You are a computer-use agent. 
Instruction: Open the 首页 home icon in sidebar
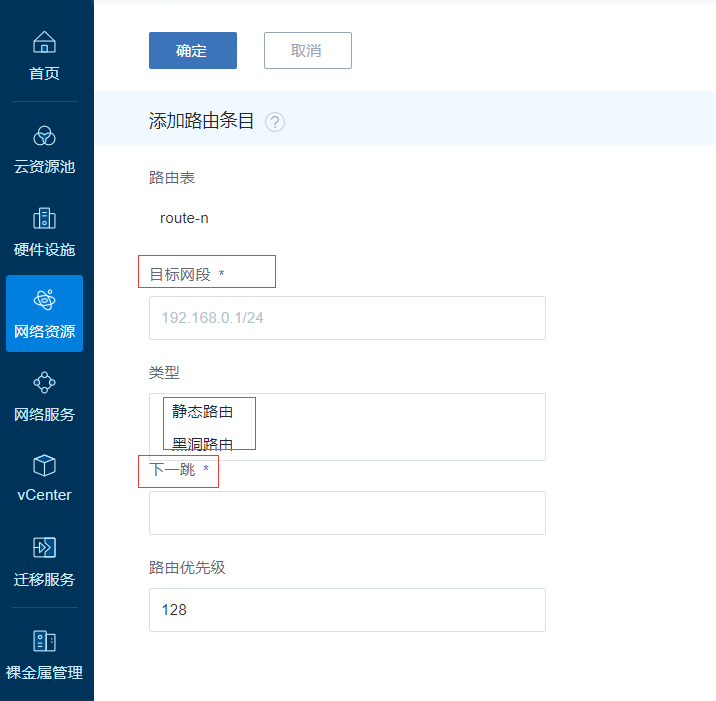click(44, 42)
